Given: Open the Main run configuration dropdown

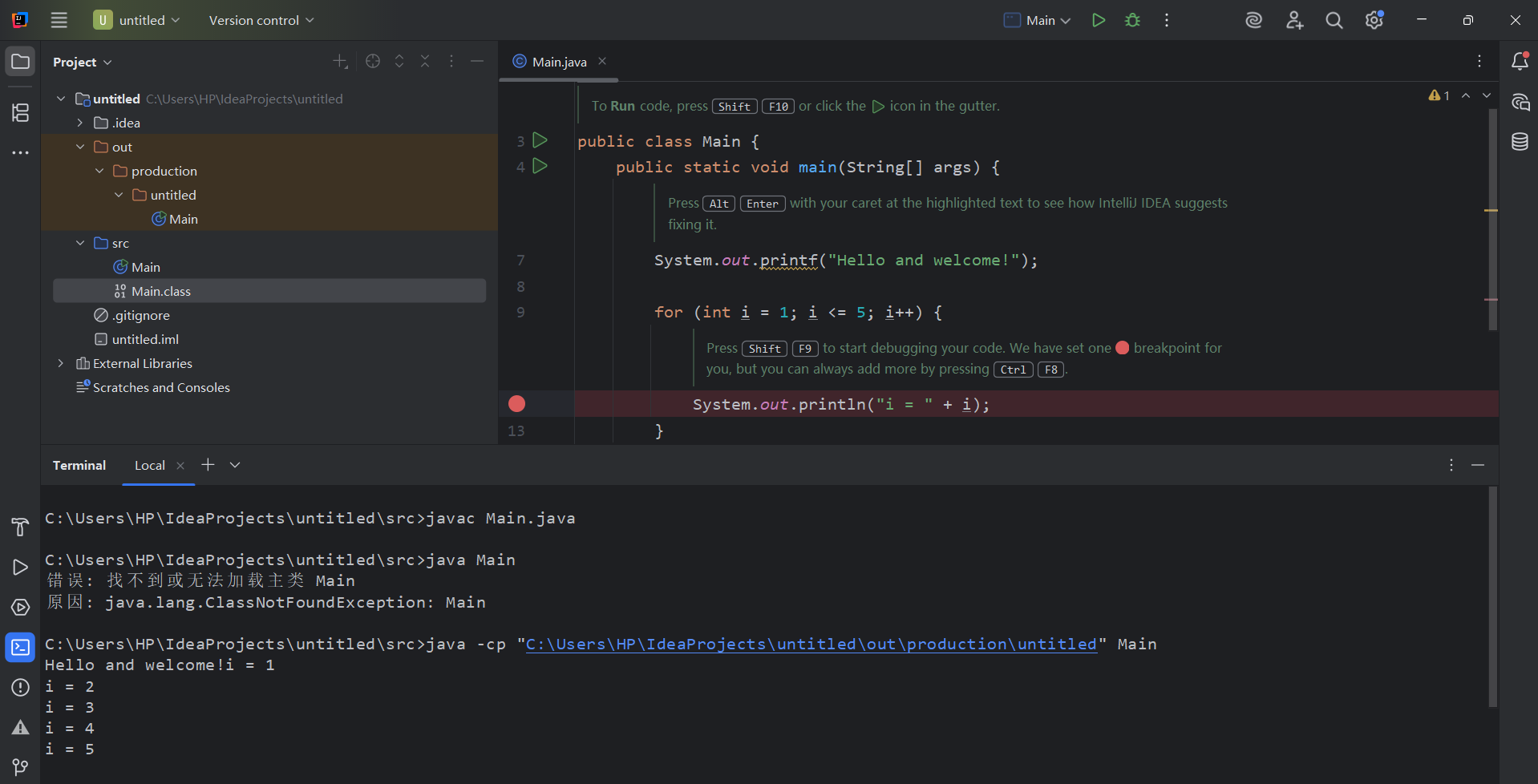Looking at the screenshot, I should 1037,20.
